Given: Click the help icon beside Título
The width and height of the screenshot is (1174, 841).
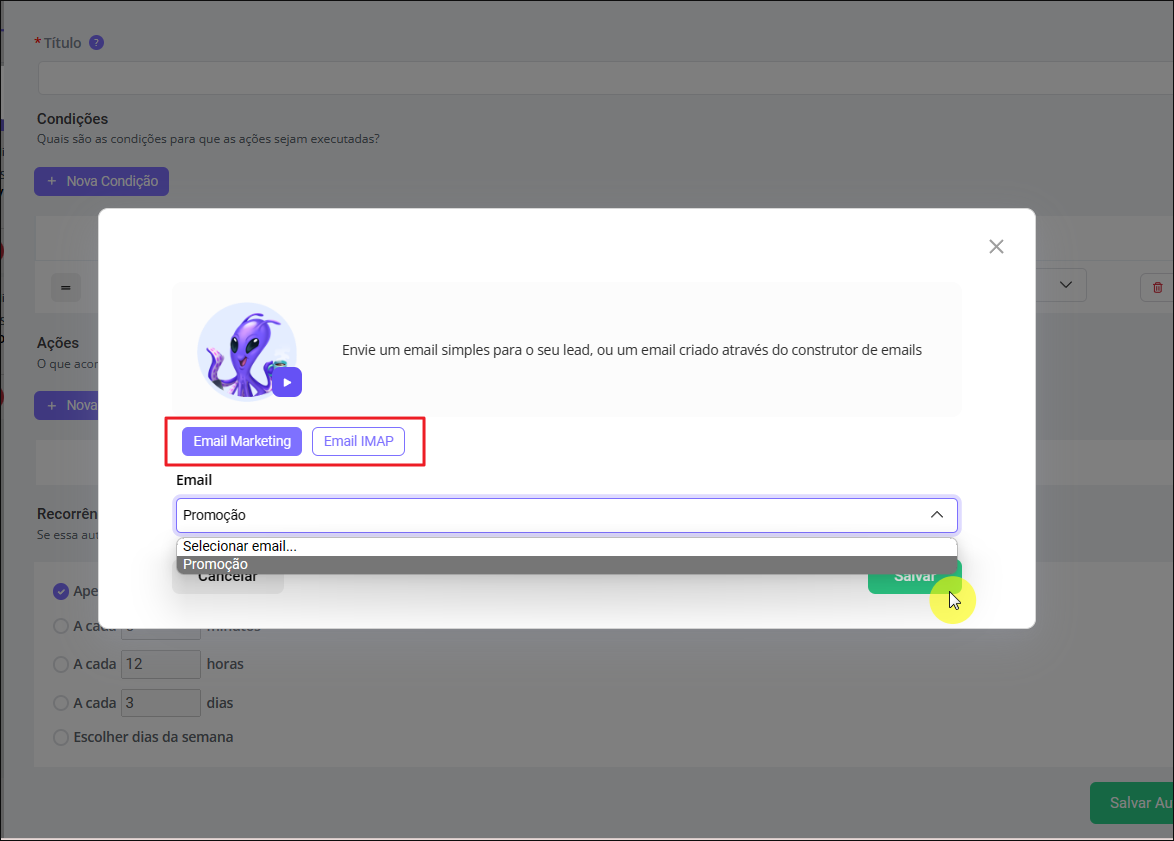Looking at the screenshot, I should pyautogui.click(x=96, y=43).
